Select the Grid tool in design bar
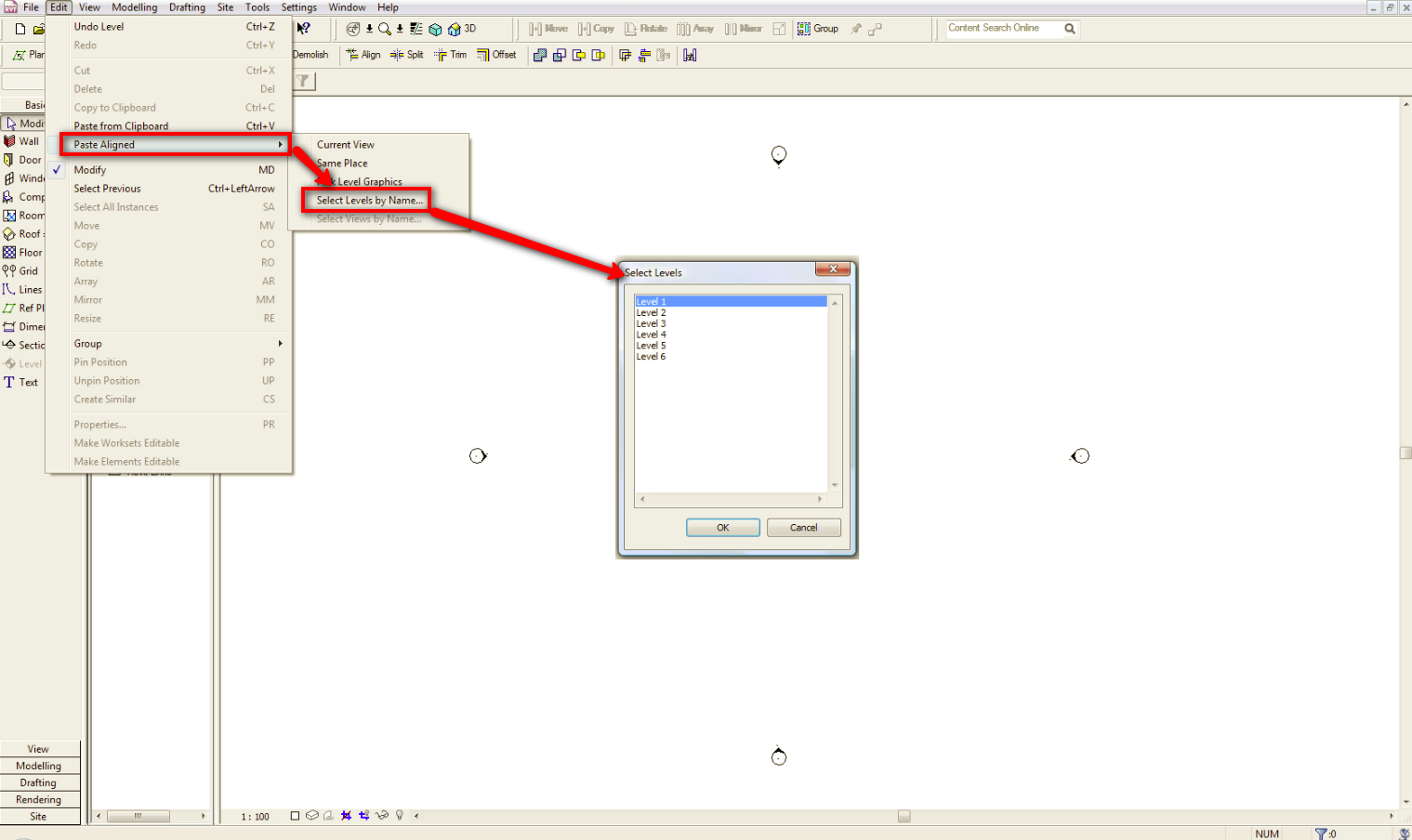 coord(22,271)
